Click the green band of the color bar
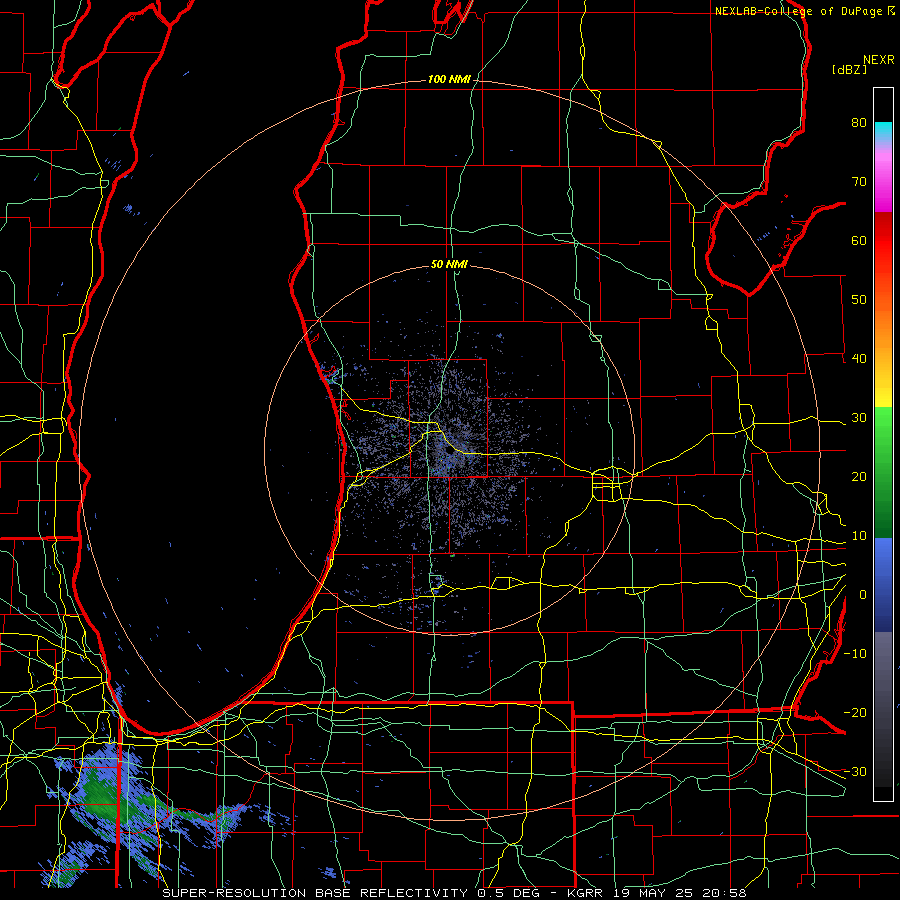900x900 pixels. [x=883, y=472]
